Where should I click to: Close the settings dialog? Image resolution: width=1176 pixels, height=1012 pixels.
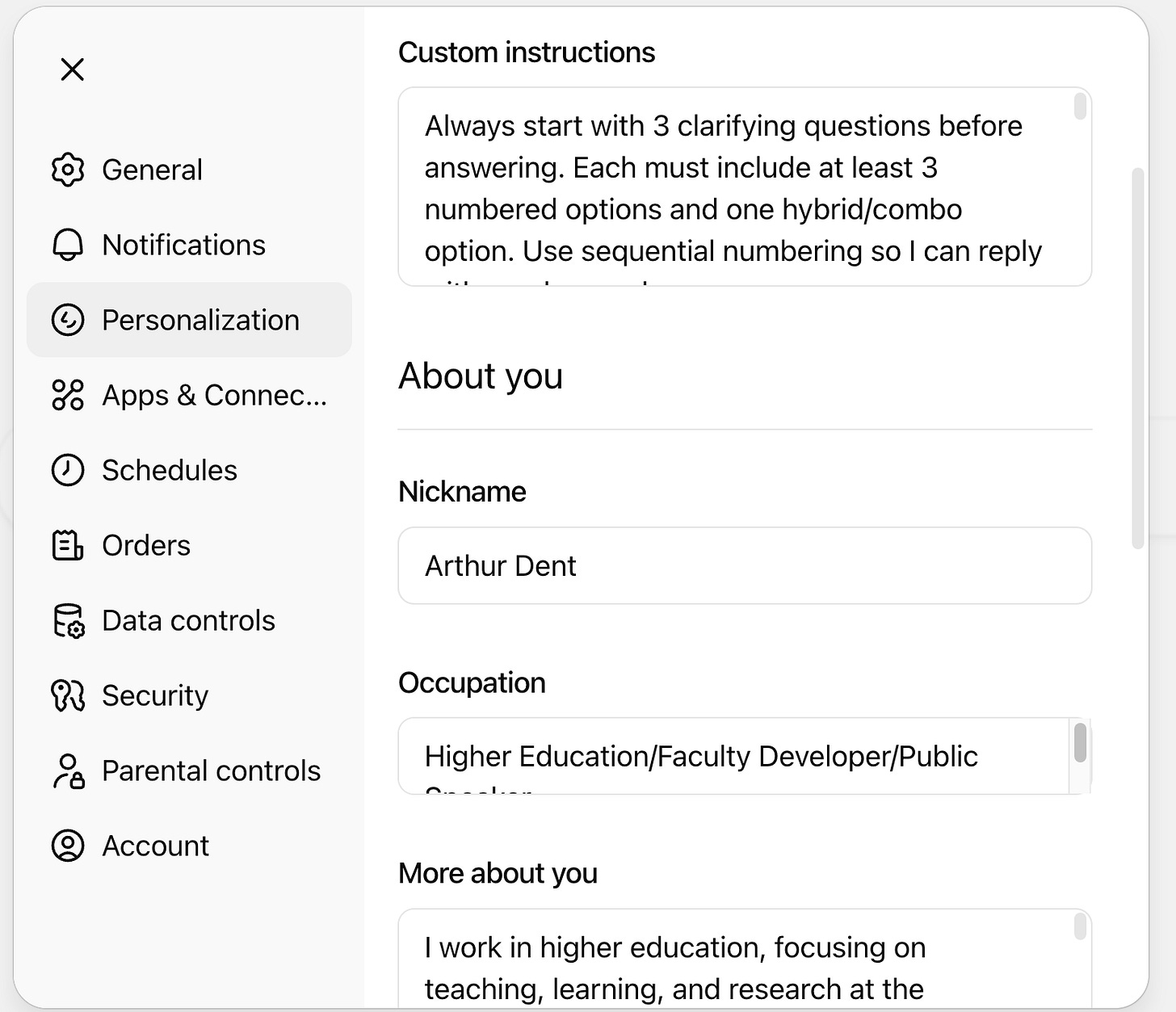[x=72, y=69]
